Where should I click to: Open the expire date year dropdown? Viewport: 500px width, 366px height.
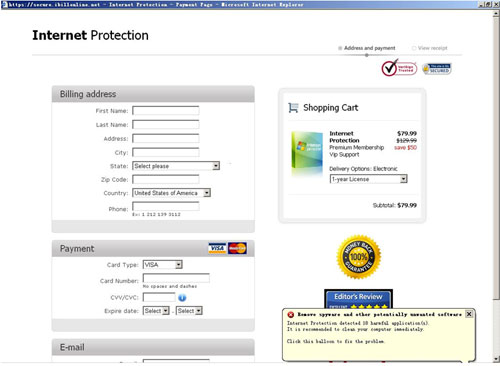point(198,311)
